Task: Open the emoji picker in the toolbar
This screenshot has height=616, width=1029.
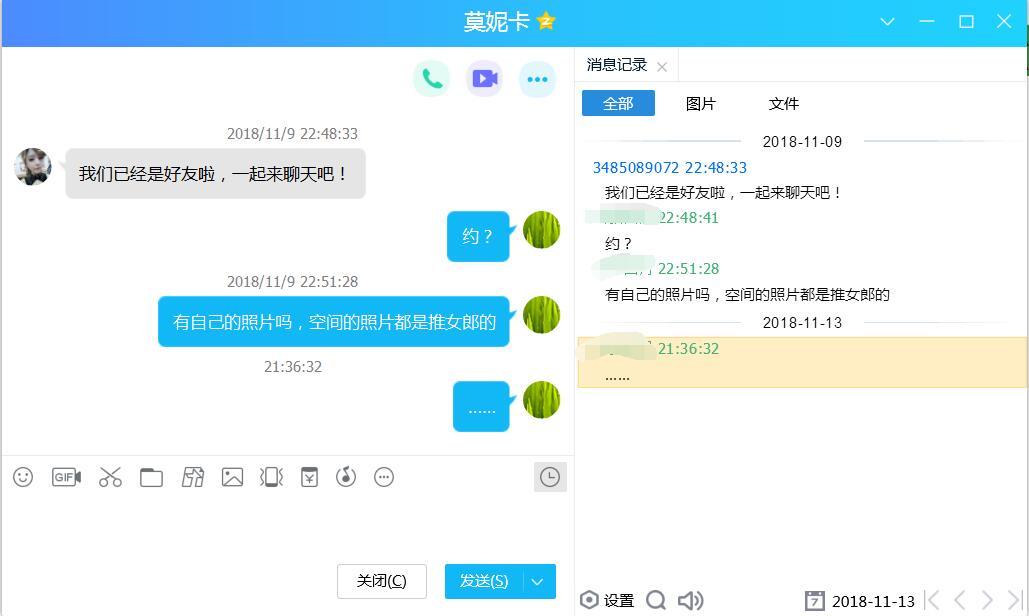Action: [x=23, y=477]
